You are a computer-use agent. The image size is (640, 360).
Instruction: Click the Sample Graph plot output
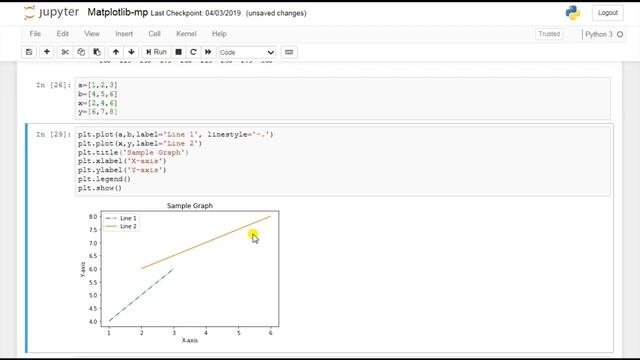click(180, 273)
